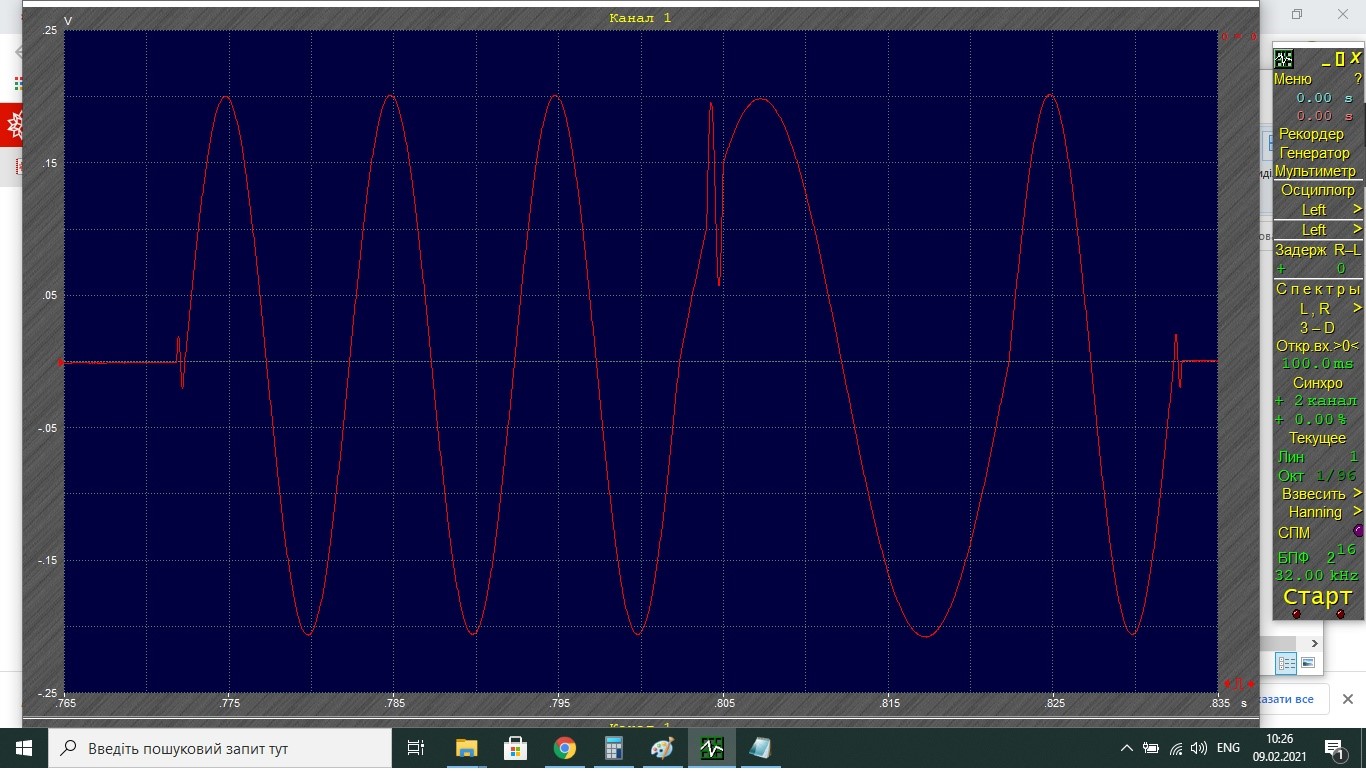
Task: Click the red zero-level marker on left axis
Action: [60, 362]
